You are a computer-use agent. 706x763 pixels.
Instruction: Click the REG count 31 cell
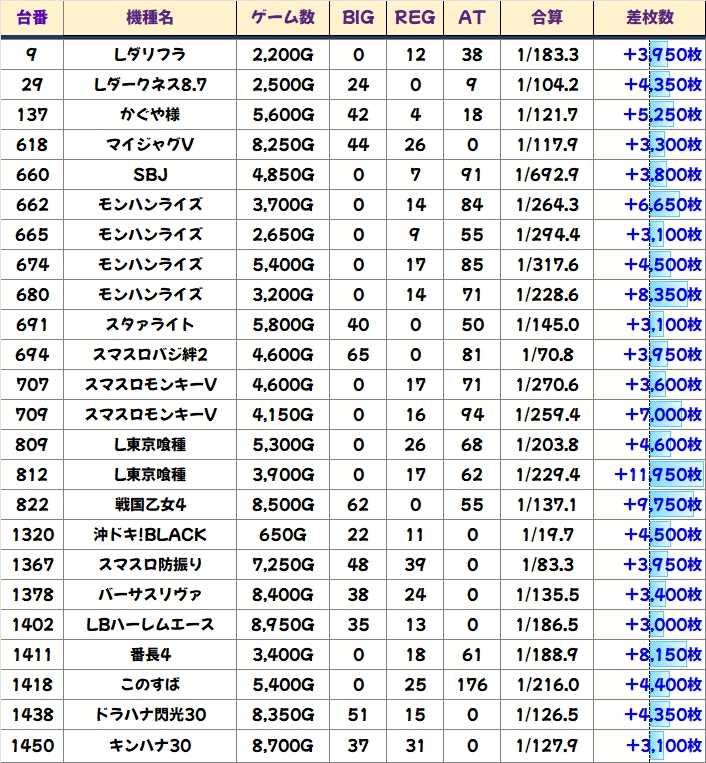pyautogui.click(x=415, y=745)
